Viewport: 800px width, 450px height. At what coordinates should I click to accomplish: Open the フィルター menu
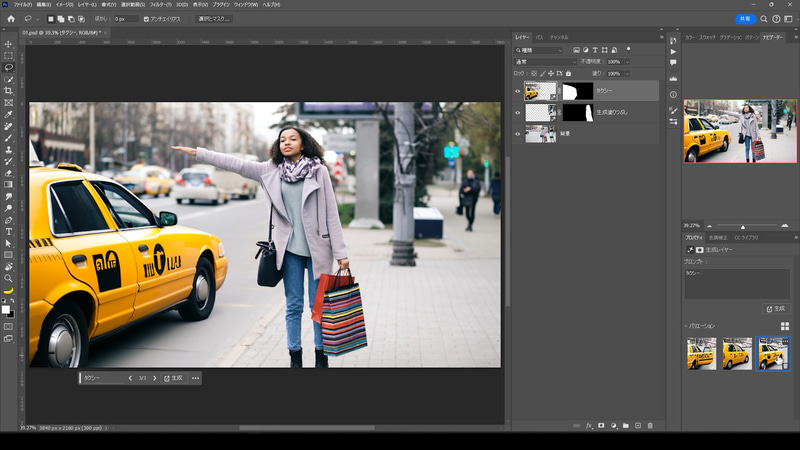click(x=160, y=4)
